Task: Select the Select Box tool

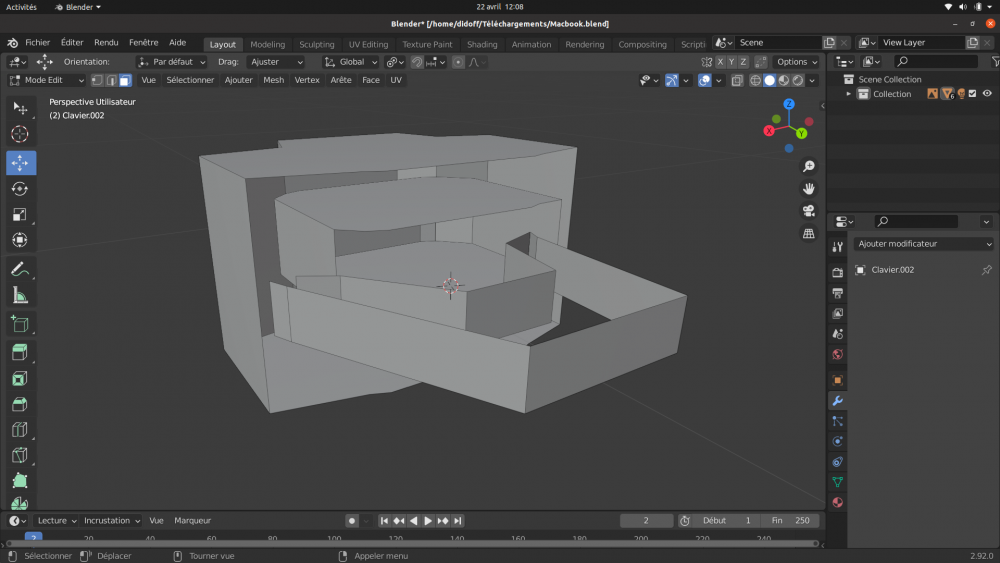Action: (x=20, y=108)
